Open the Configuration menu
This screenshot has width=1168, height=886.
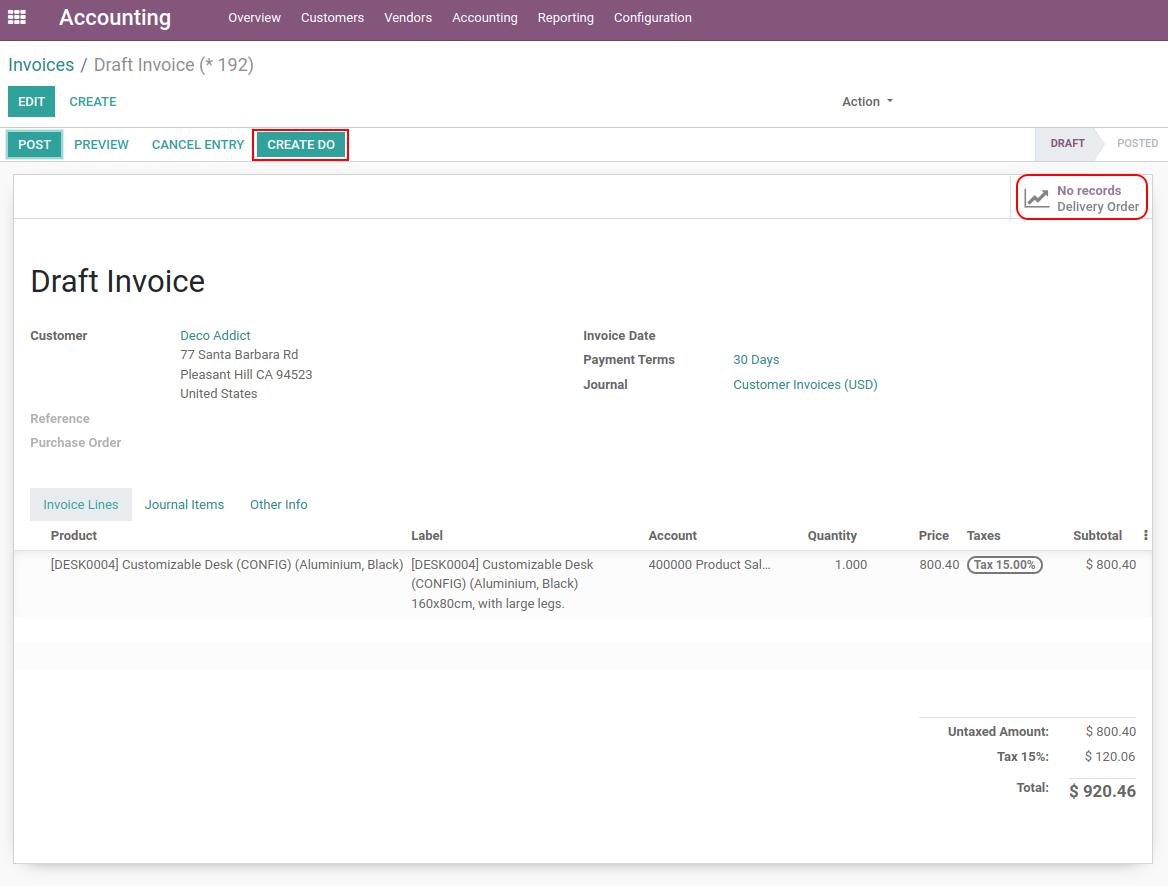point(652,18)
